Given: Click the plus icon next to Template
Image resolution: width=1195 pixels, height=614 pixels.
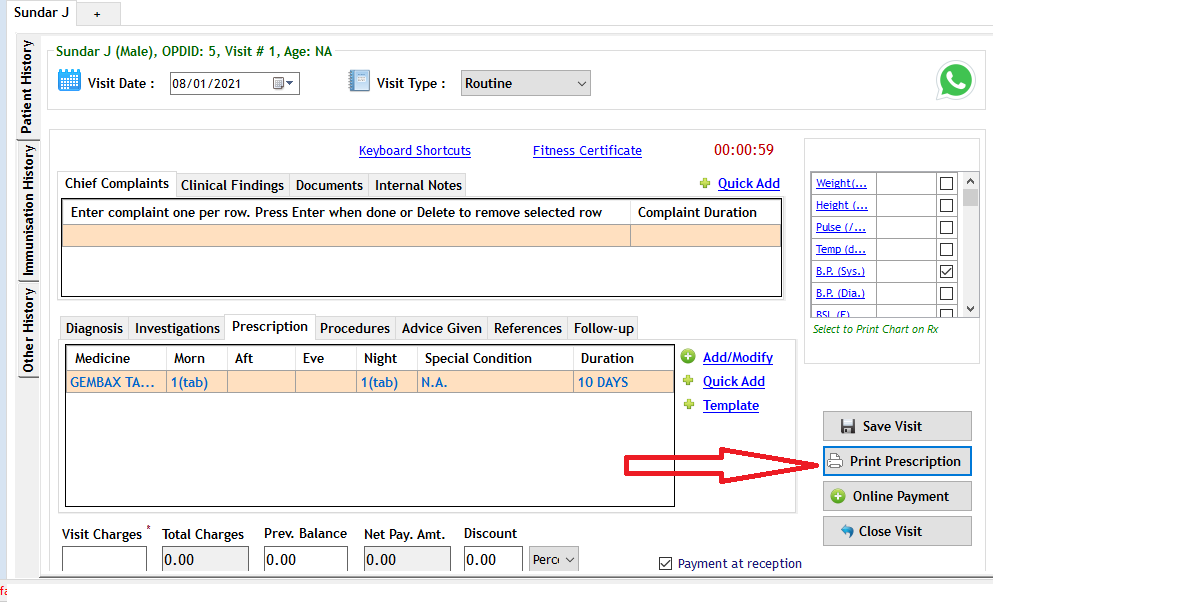Looking at the screenshot, I should coord(689,405).
